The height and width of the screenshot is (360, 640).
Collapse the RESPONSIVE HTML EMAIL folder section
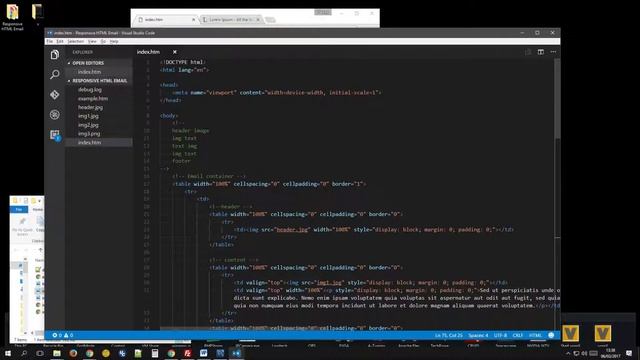[x=100, y=81]
